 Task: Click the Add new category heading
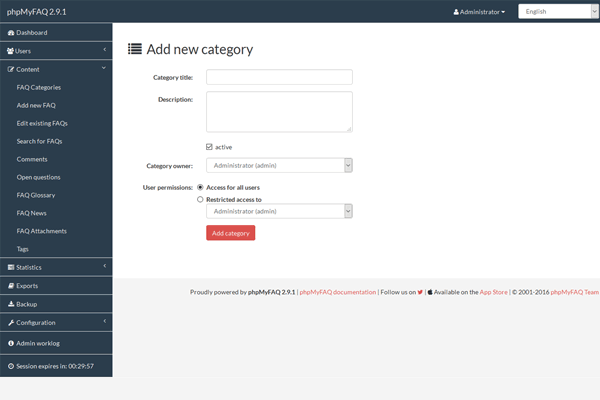coord(200,49)
